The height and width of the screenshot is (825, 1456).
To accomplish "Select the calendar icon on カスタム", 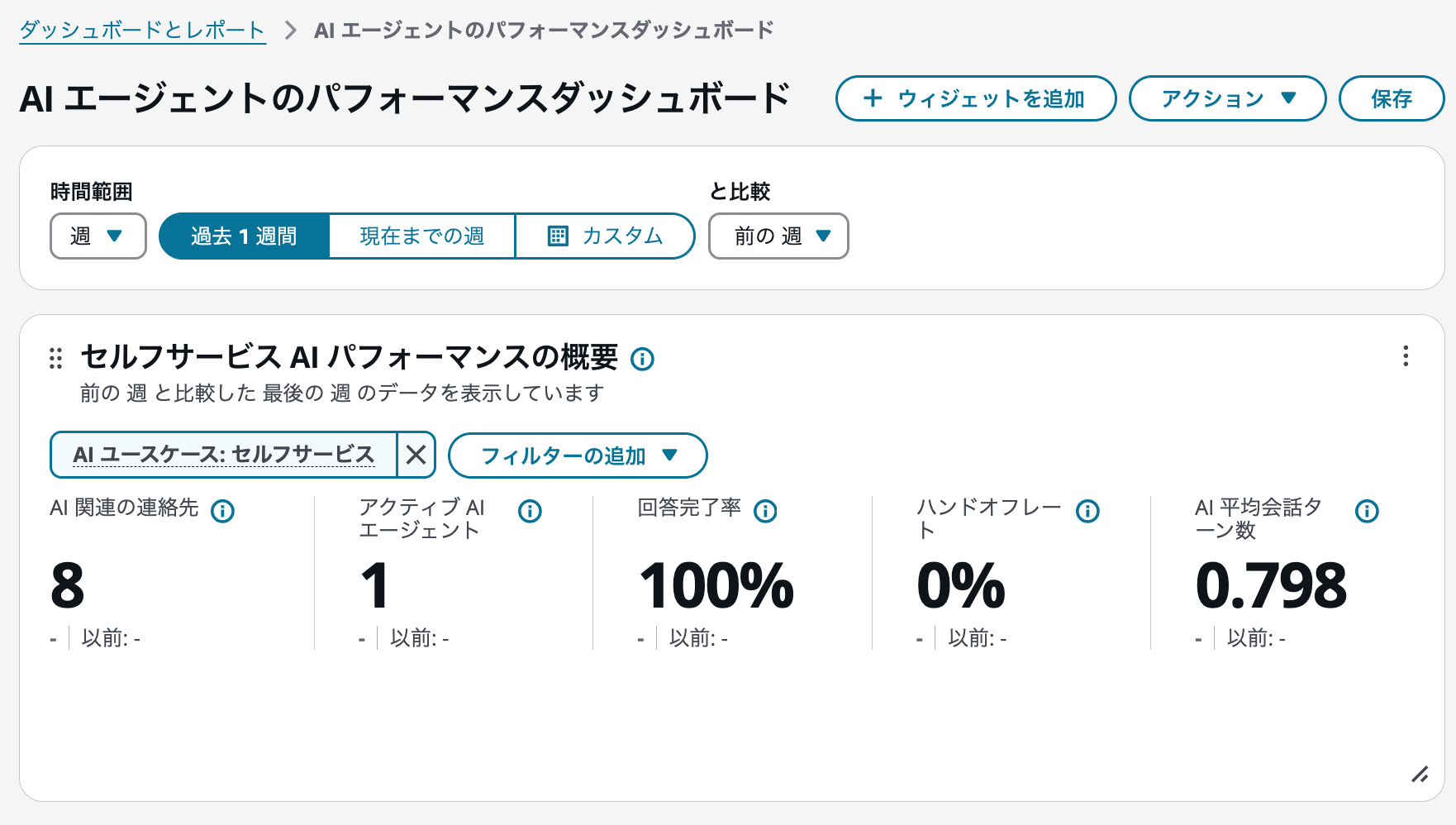I will [x=559, y=236].
